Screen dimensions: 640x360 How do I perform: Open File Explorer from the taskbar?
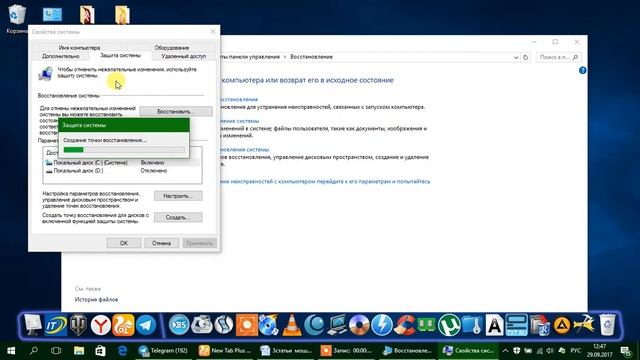[x=79, y=351]
